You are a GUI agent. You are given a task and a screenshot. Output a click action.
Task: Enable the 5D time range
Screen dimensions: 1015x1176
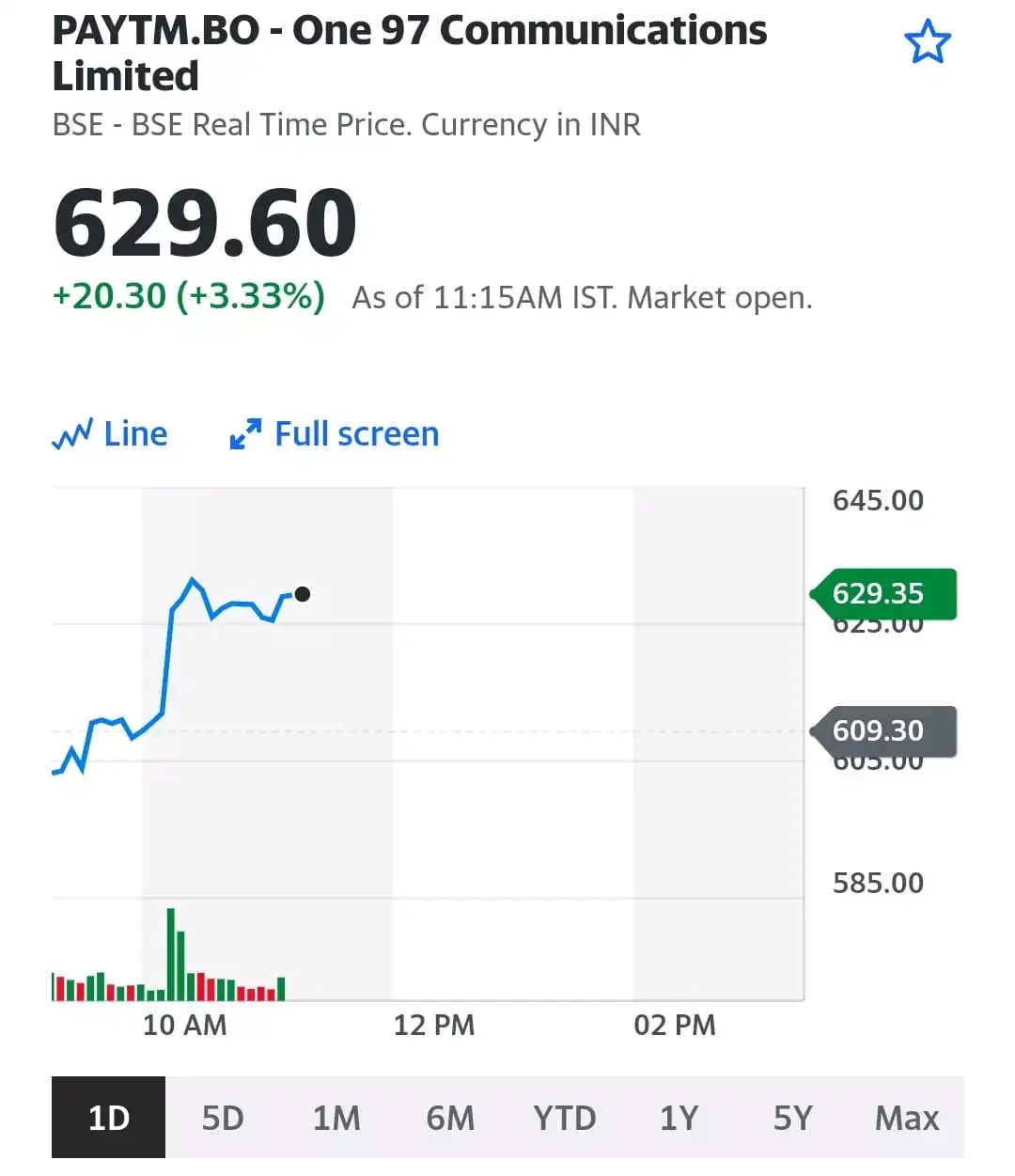tap(223, 1117)
